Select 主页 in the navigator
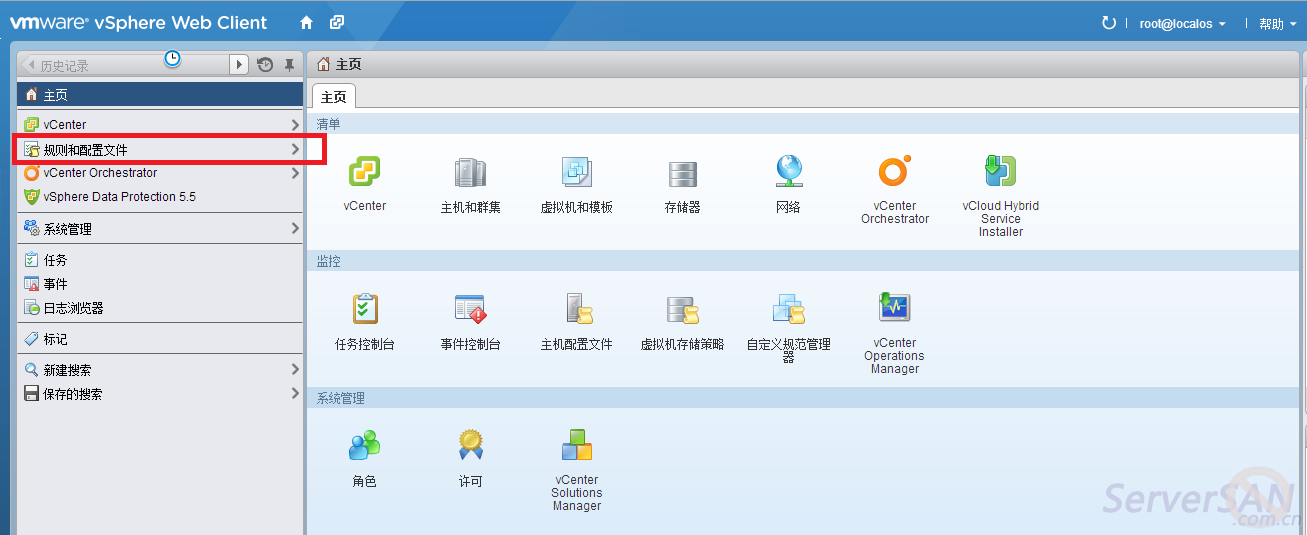 point(160,95)
